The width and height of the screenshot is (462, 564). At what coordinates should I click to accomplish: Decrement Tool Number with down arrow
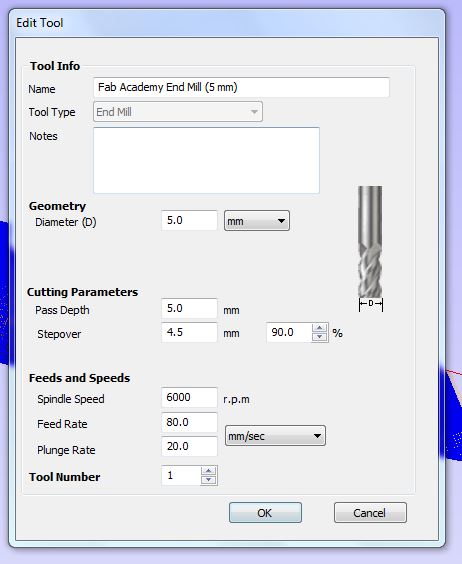pos(209,480)
